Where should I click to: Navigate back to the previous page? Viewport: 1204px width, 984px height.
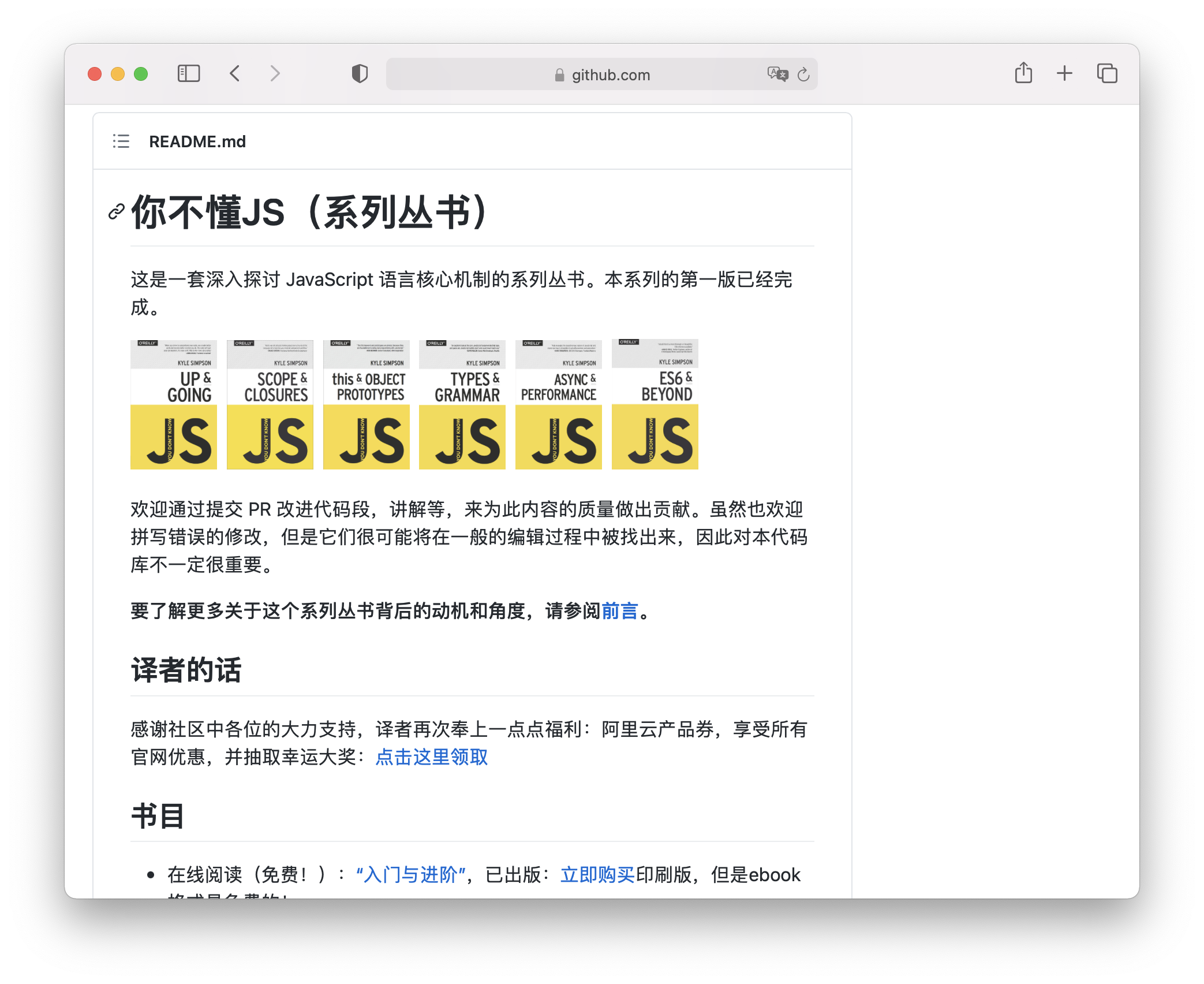(234, 74)
